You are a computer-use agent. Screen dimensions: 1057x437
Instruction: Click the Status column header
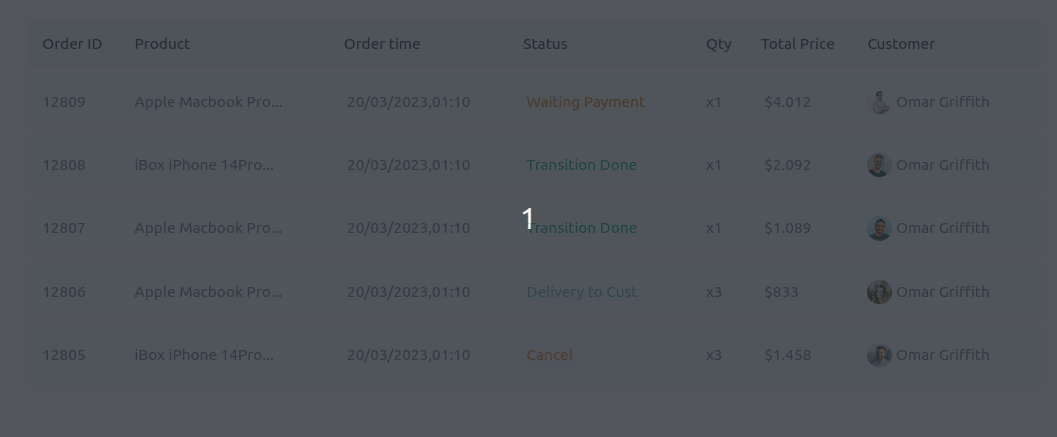point(545,44)
